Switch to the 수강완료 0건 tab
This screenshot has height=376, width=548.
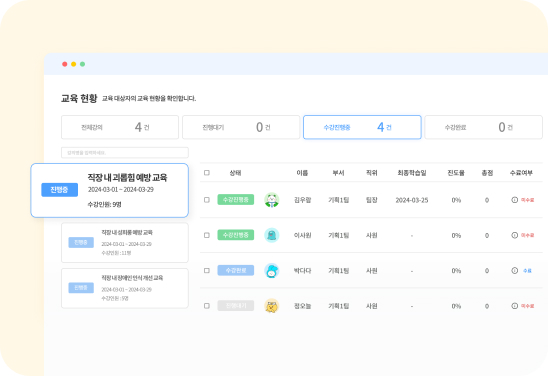[x=483, y=127]
